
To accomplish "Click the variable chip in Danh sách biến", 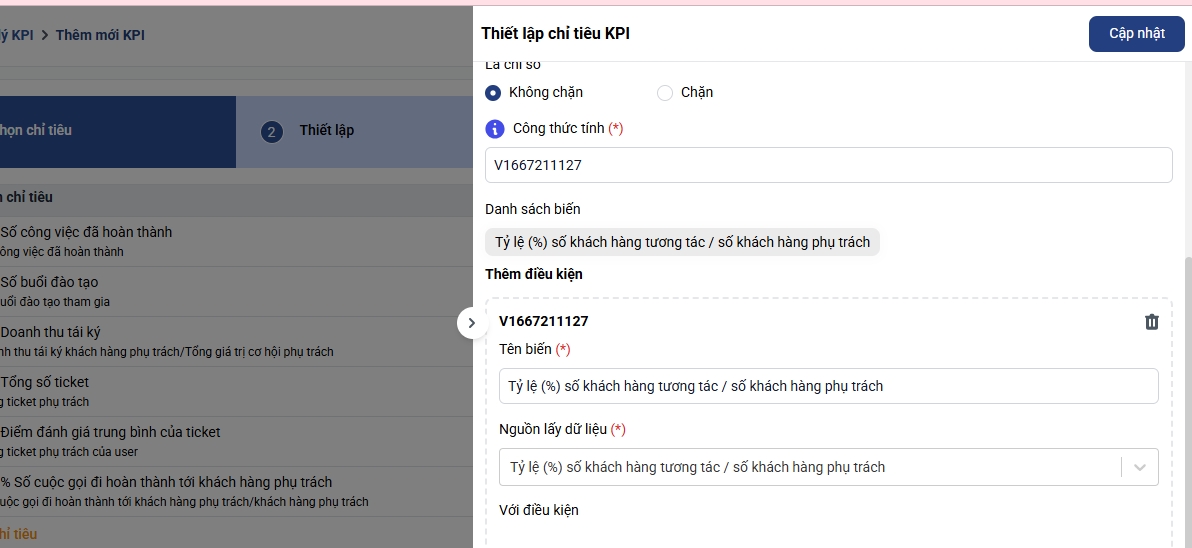I will tap(682, 242).
